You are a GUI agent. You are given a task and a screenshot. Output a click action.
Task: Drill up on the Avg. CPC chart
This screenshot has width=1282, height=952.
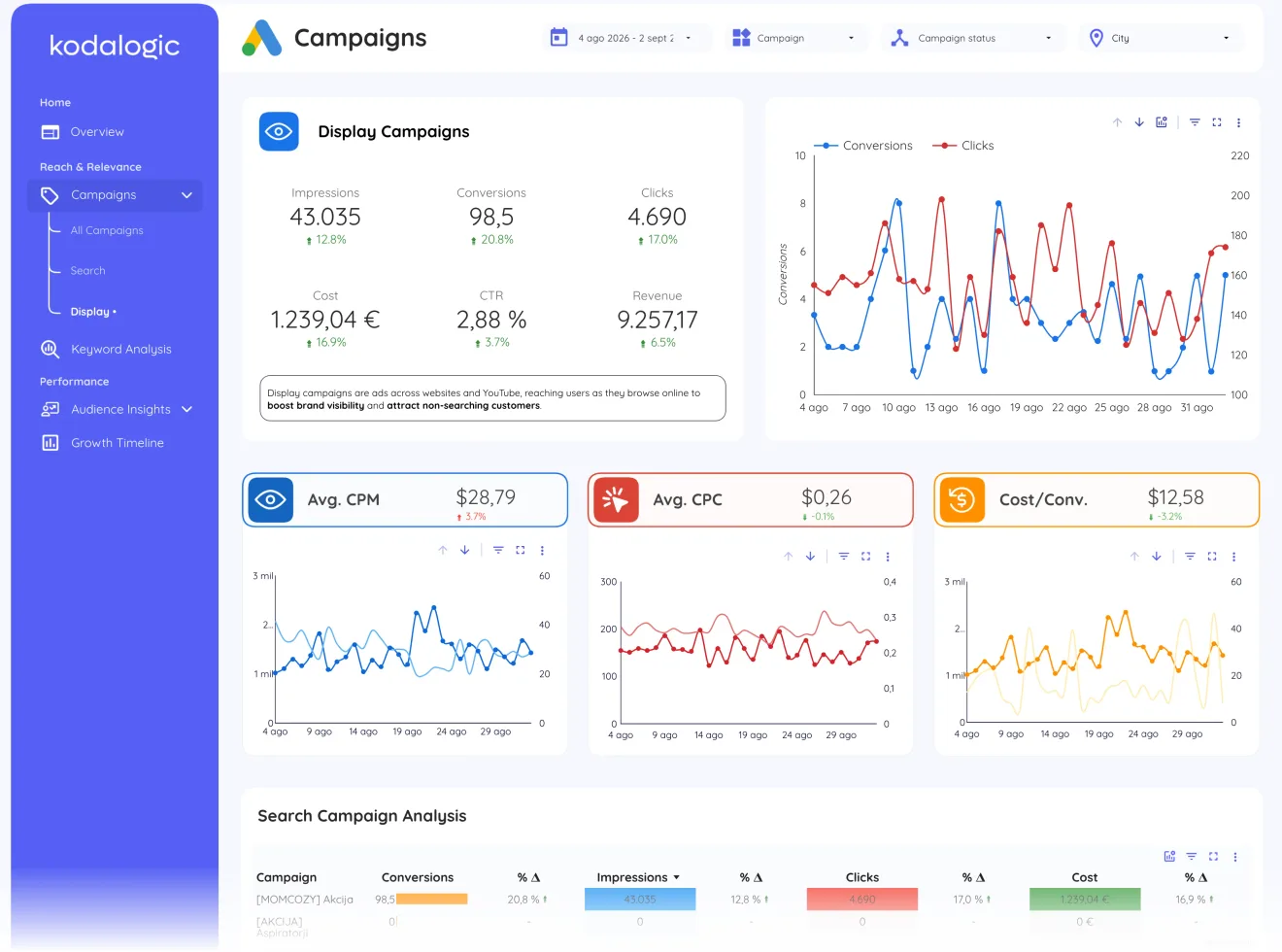(x=789, y=557)
